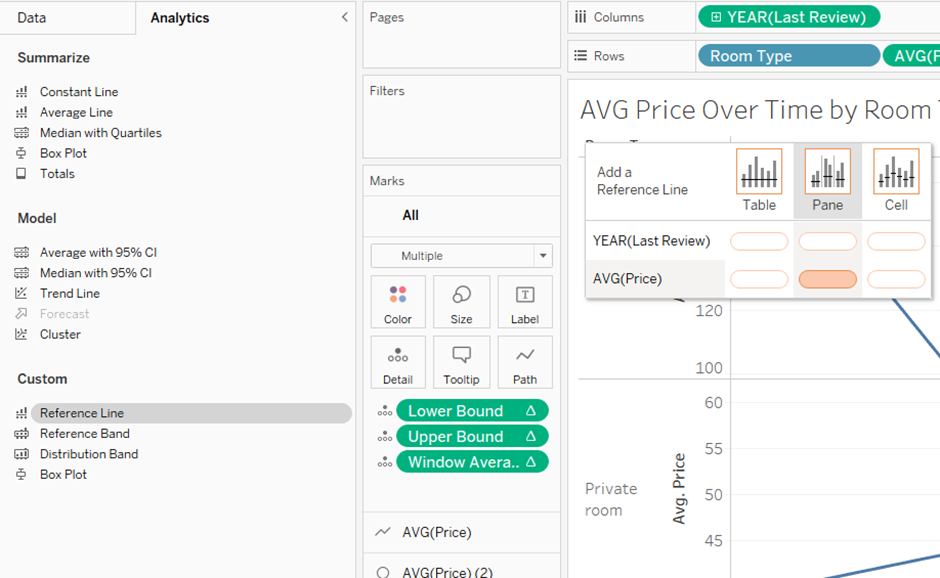
Task: Select Trend Line label
Action: click(70, 293)
